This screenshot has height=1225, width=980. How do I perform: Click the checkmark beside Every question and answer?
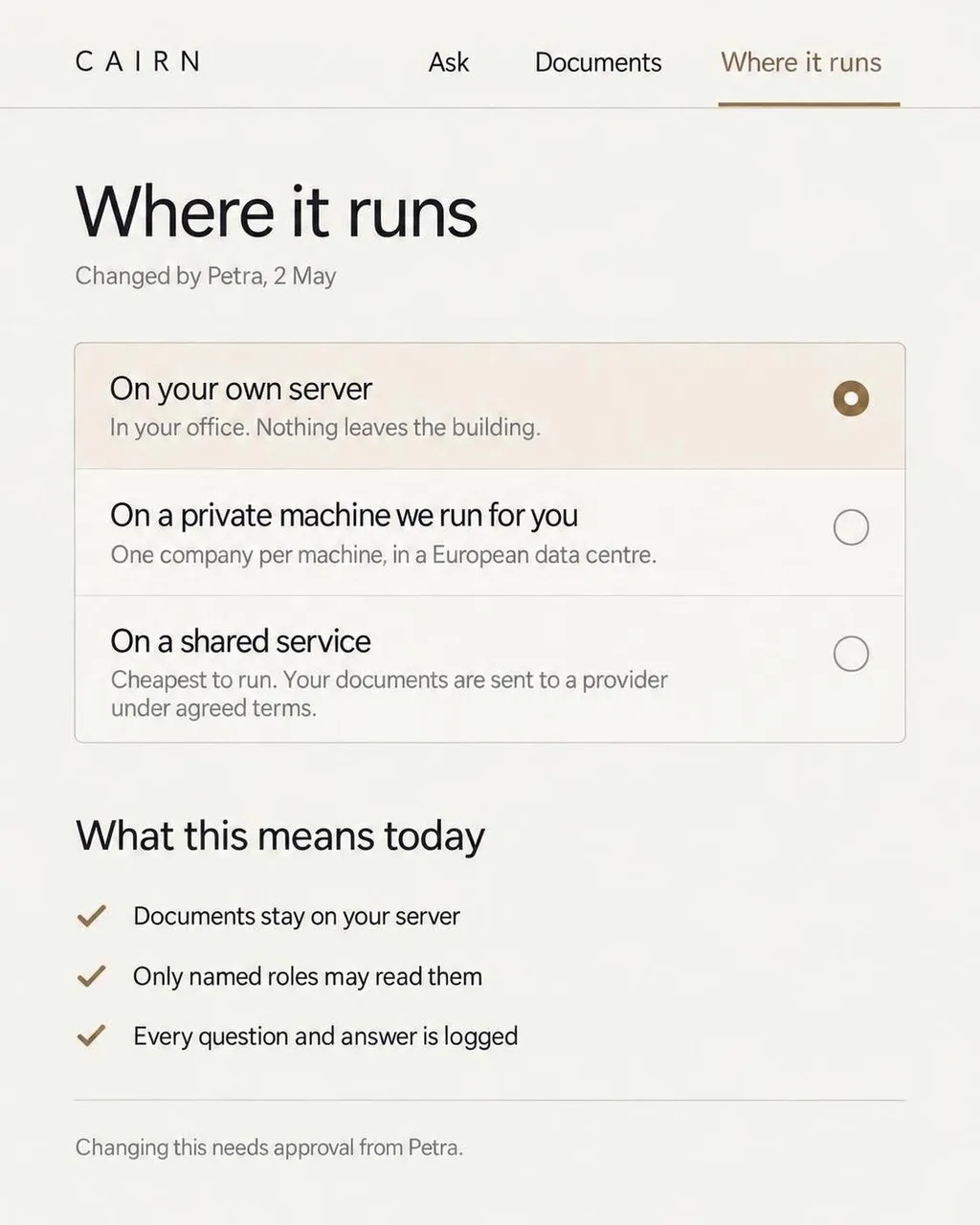pos(91,1036)
